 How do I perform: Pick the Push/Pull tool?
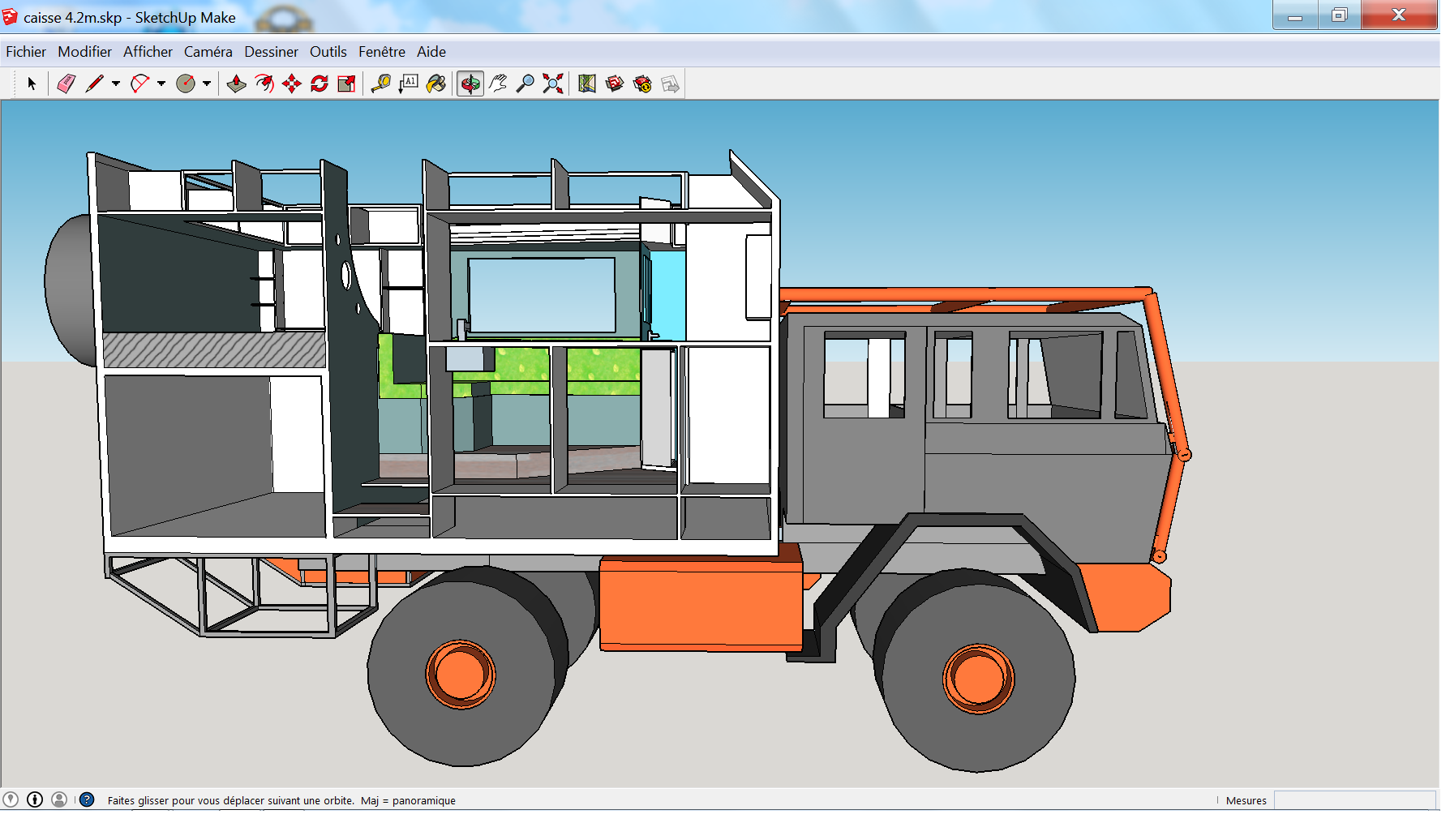click(x=237, y=84)
